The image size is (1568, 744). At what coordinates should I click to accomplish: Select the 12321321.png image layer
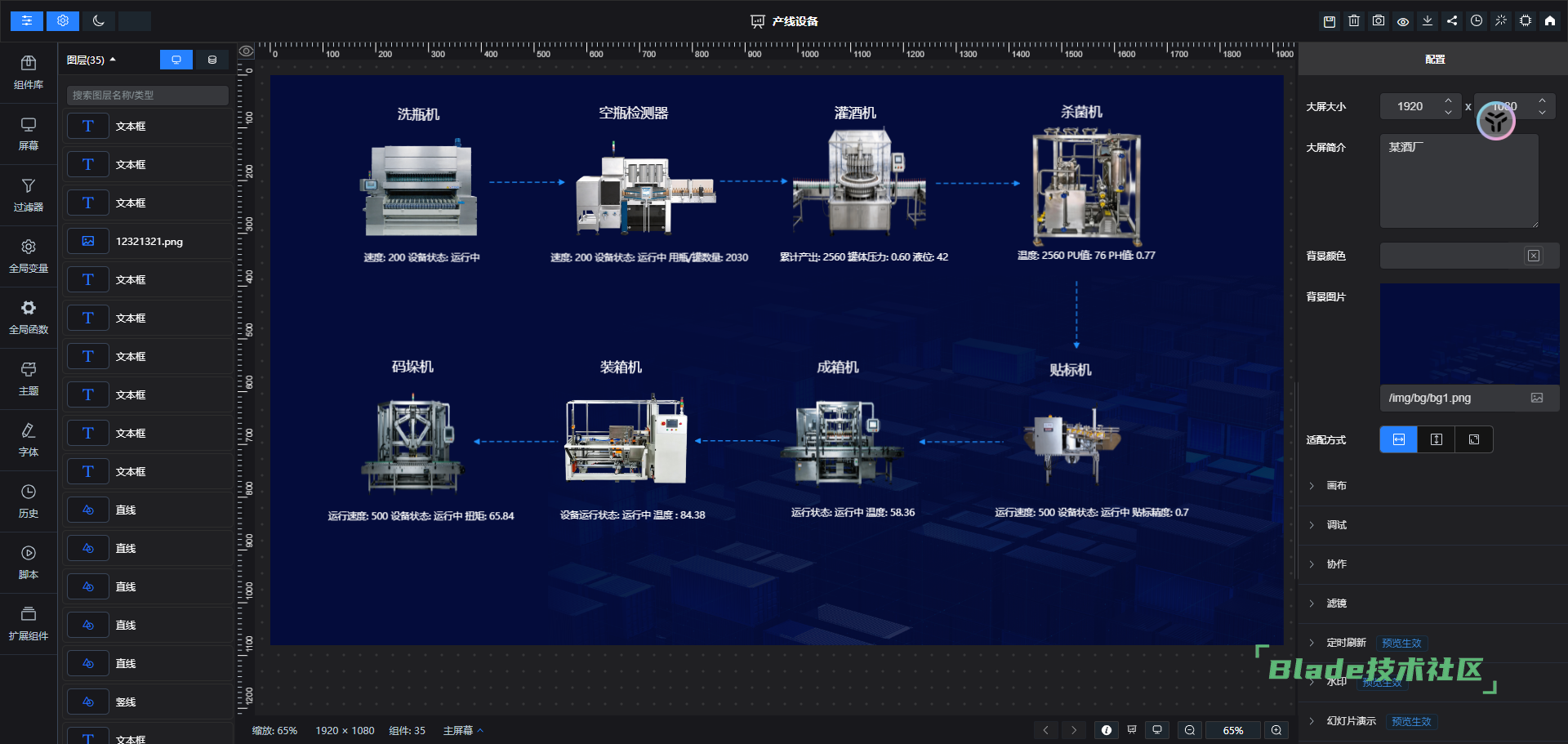(148, 242)
